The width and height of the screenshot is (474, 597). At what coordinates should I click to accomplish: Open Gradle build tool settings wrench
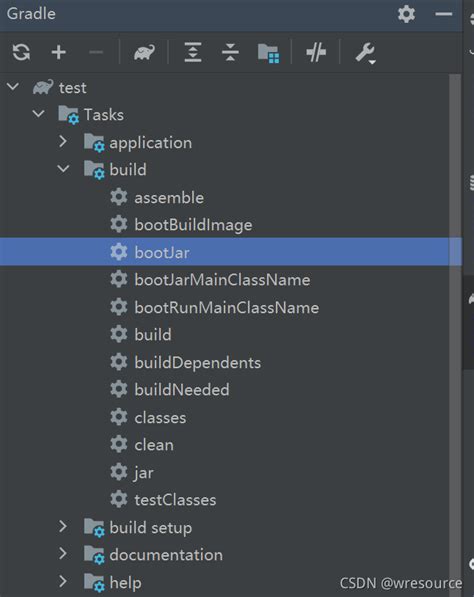coord(365,53)
